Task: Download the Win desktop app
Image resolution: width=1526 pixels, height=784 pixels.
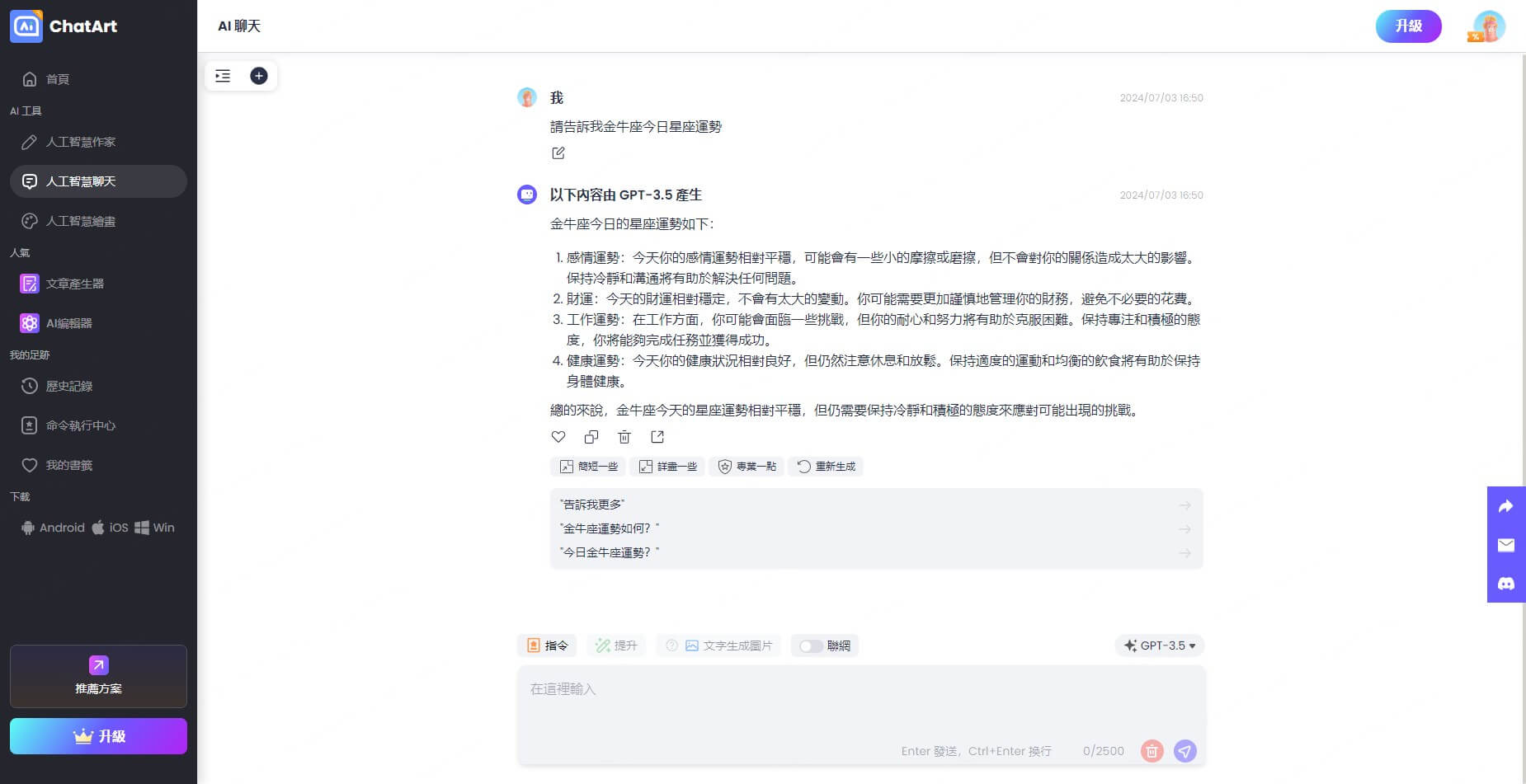Action: 154,528
